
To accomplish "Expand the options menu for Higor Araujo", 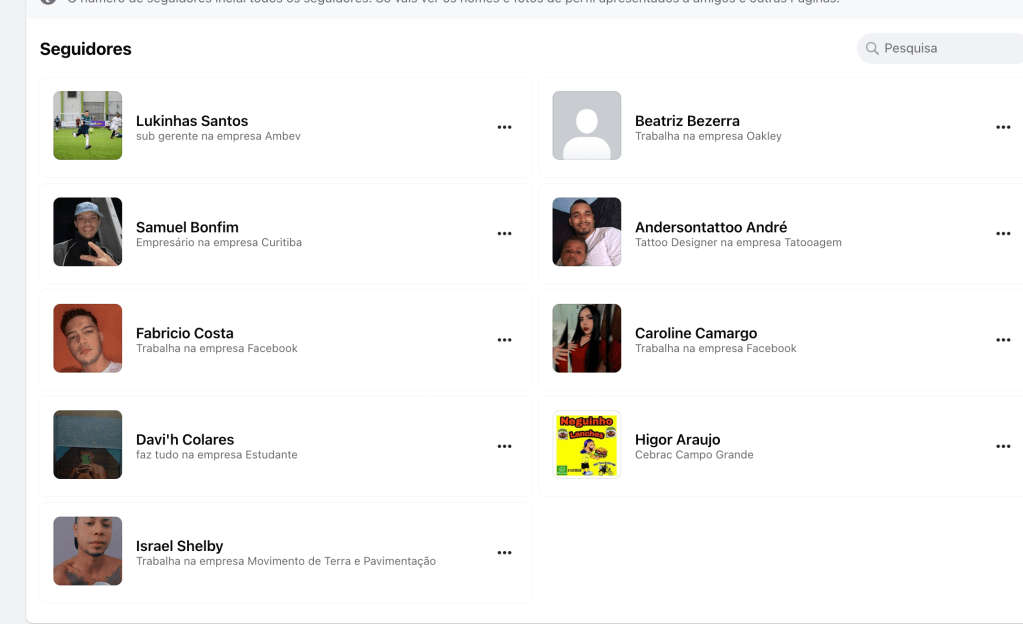I will 1003,446.
